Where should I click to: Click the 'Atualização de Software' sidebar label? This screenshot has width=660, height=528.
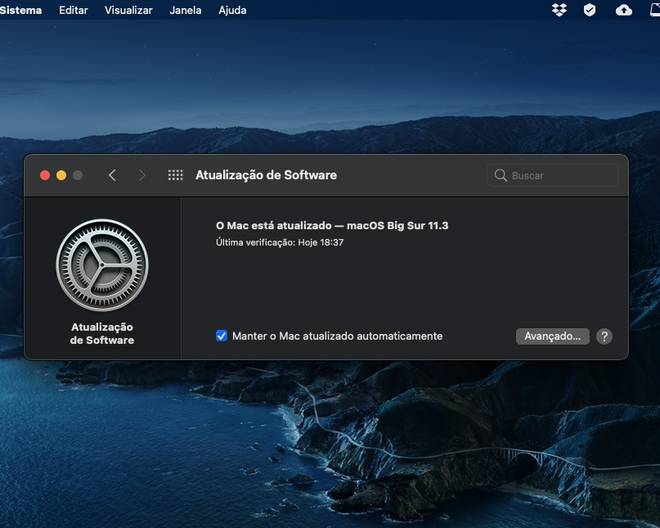coord(102,333)
